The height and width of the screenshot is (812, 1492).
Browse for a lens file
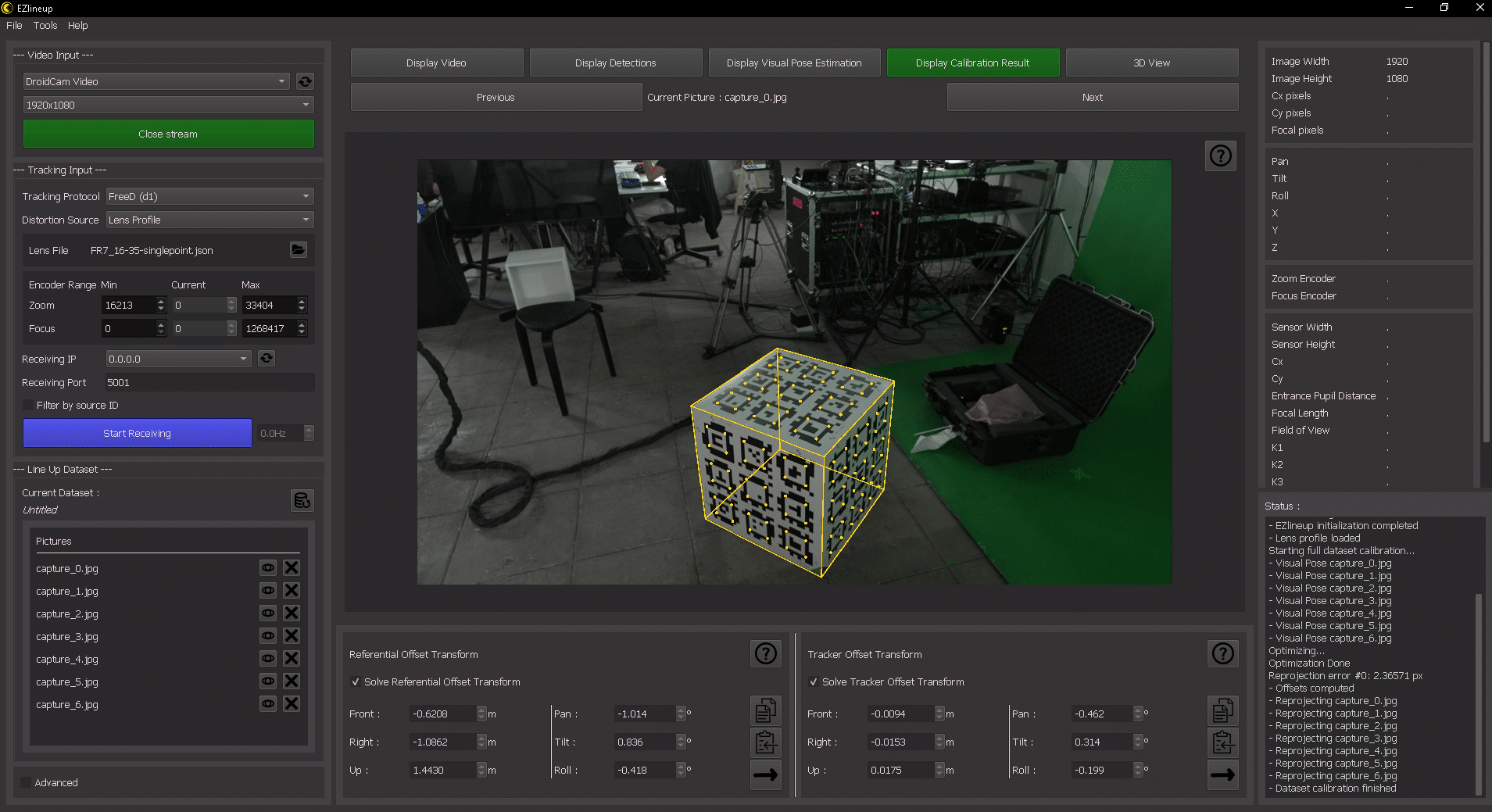298,250
